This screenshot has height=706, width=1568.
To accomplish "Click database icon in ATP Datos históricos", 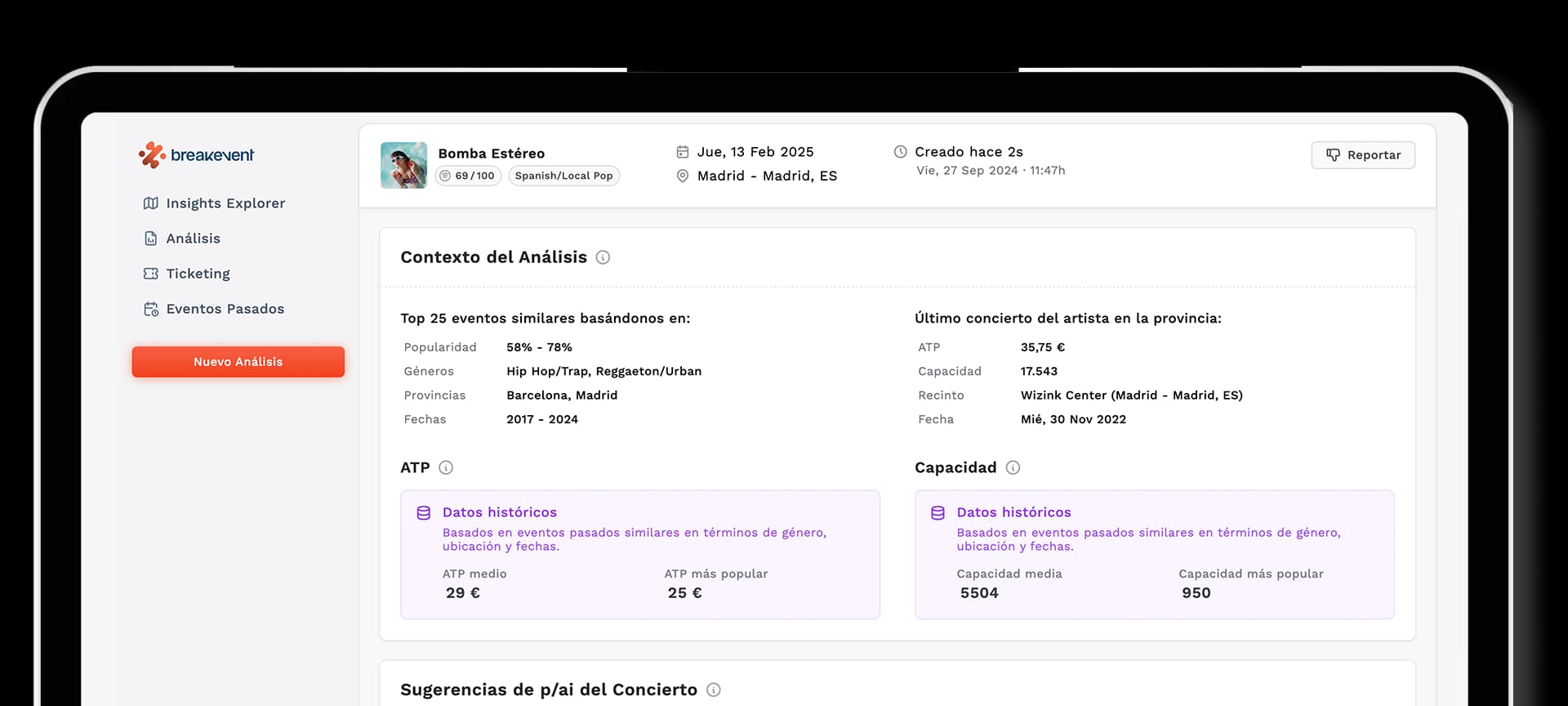I will (x=424, y=513).
